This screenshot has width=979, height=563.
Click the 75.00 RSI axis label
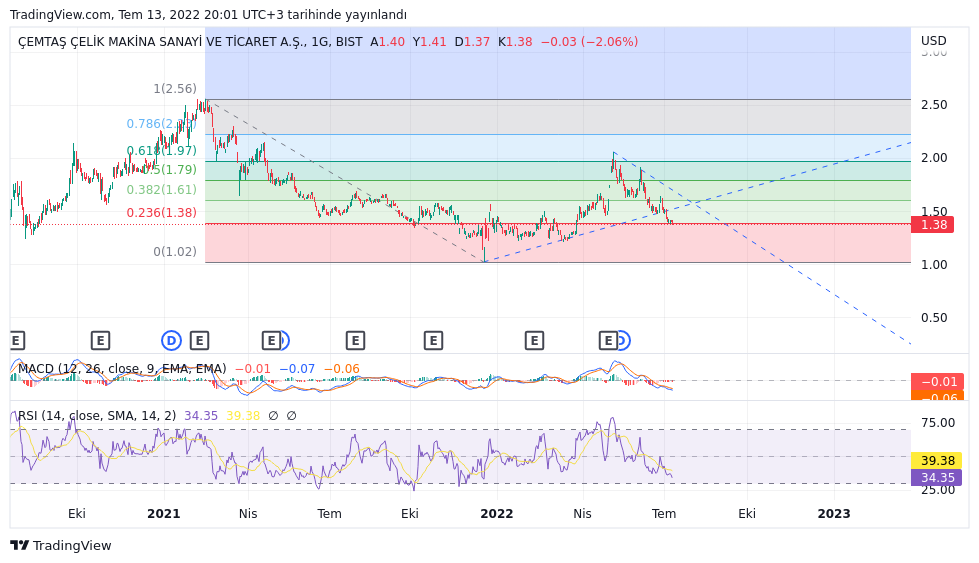(938, 423)
